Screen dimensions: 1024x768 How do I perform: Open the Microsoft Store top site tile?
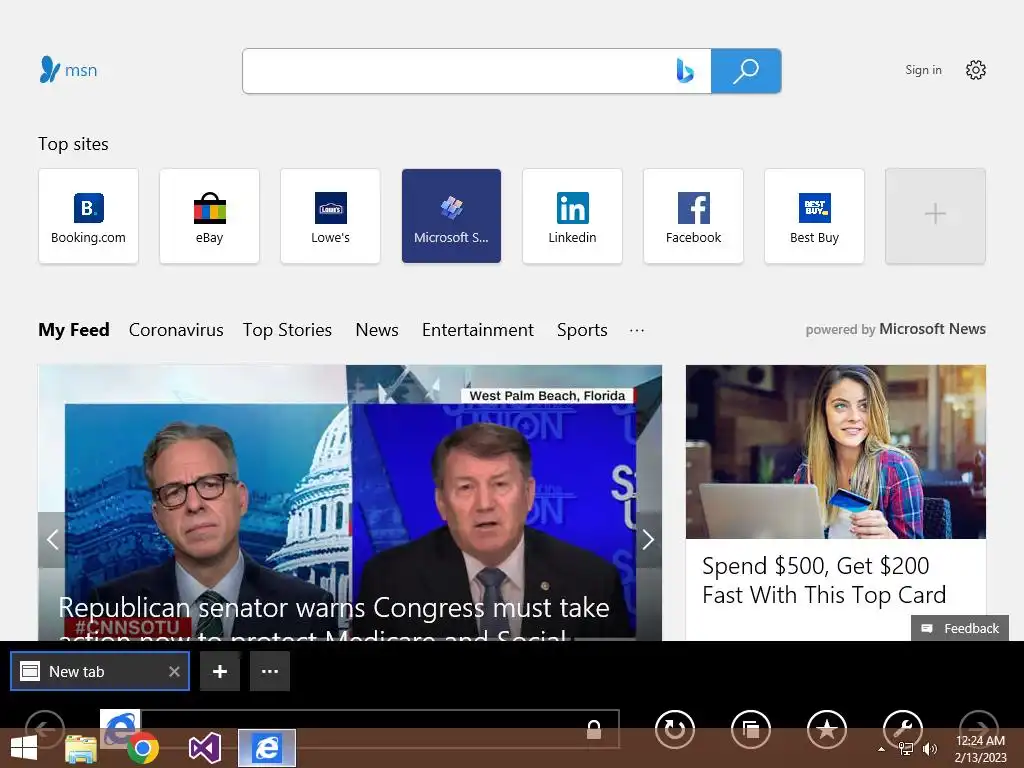[451, 216]
